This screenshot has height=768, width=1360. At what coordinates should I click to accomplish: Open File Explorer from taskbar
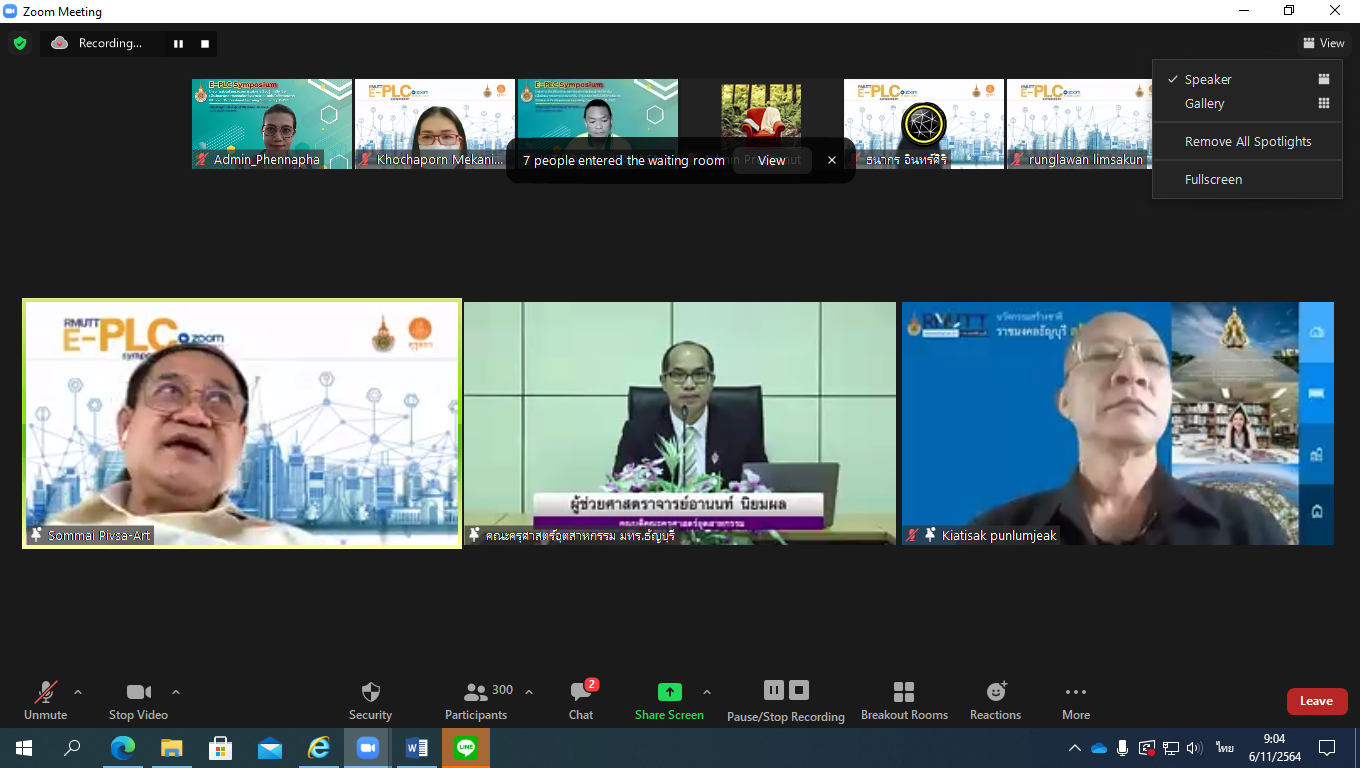171,748
